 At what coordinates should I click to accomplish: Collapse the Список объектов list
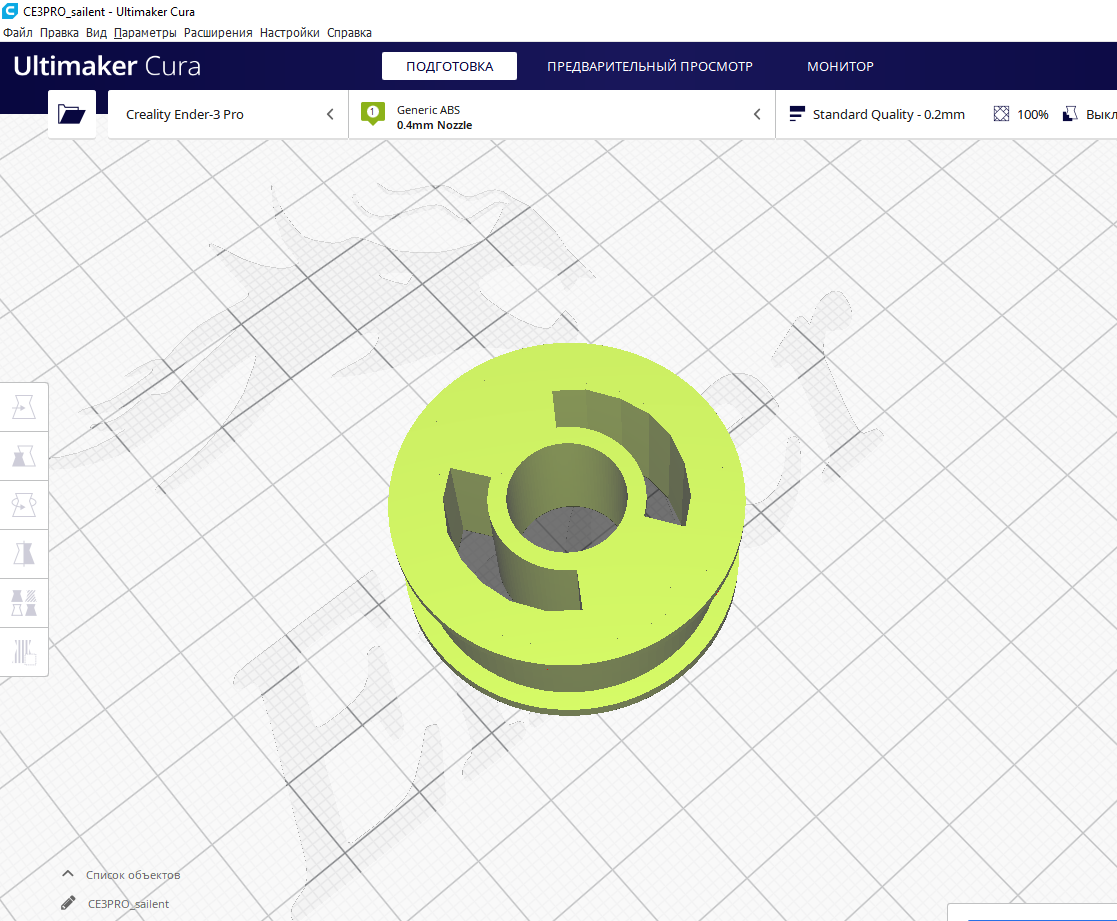click(68, 874)
